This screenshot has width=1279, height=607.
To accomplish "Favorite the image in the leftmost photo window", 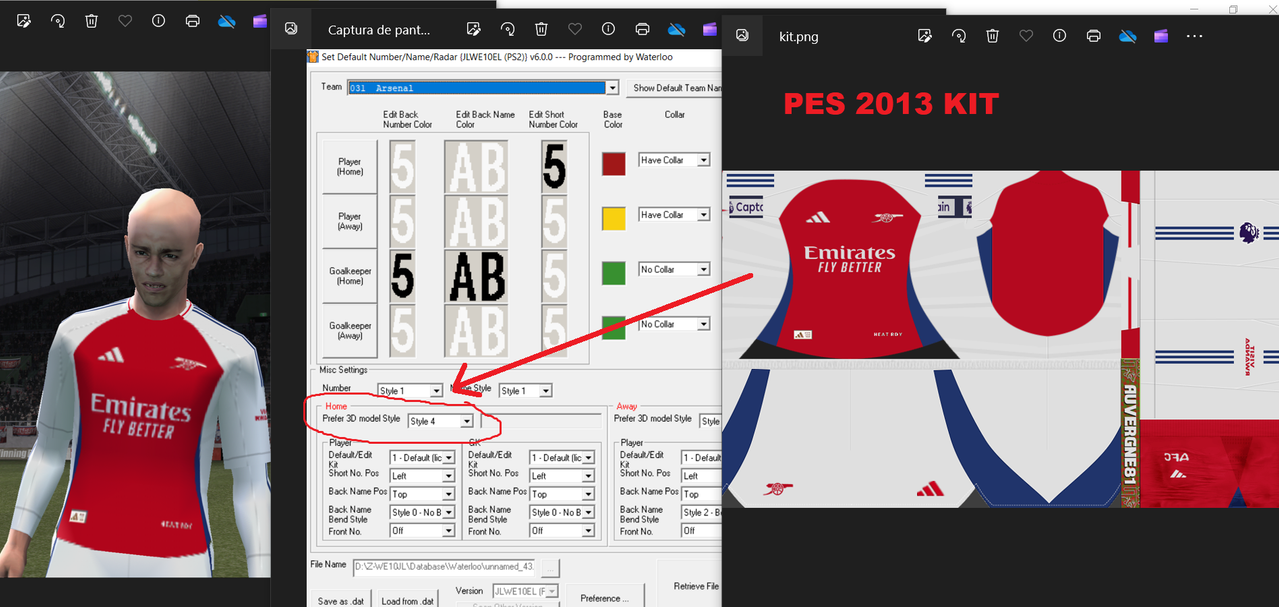I will tap(125, 20).
